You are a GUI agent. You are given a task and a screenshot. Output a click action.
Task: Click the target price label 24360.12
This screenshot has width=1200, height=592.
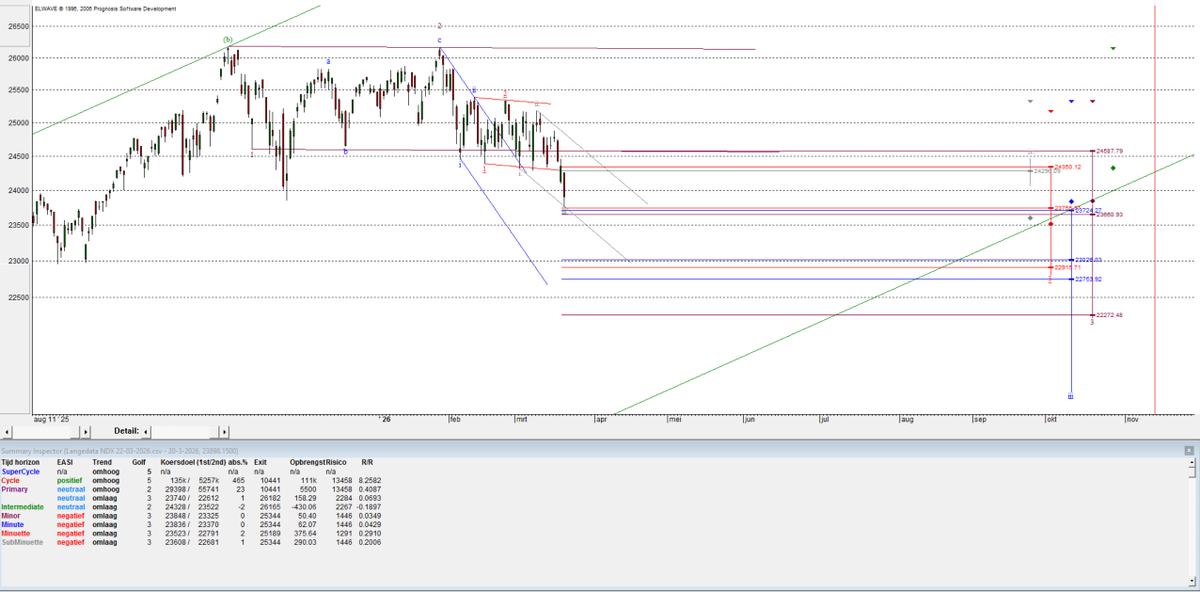click(1068, 167)
